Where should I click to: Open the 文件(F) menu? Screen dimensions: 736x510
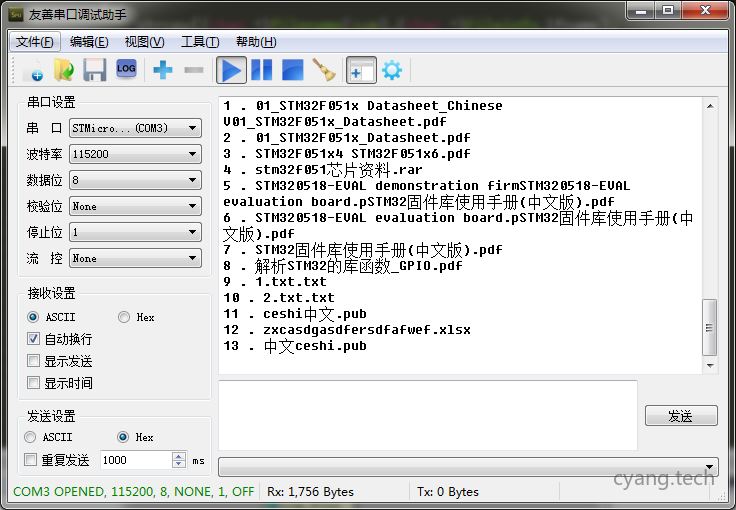pyautogui.click(x=36, y=41)
